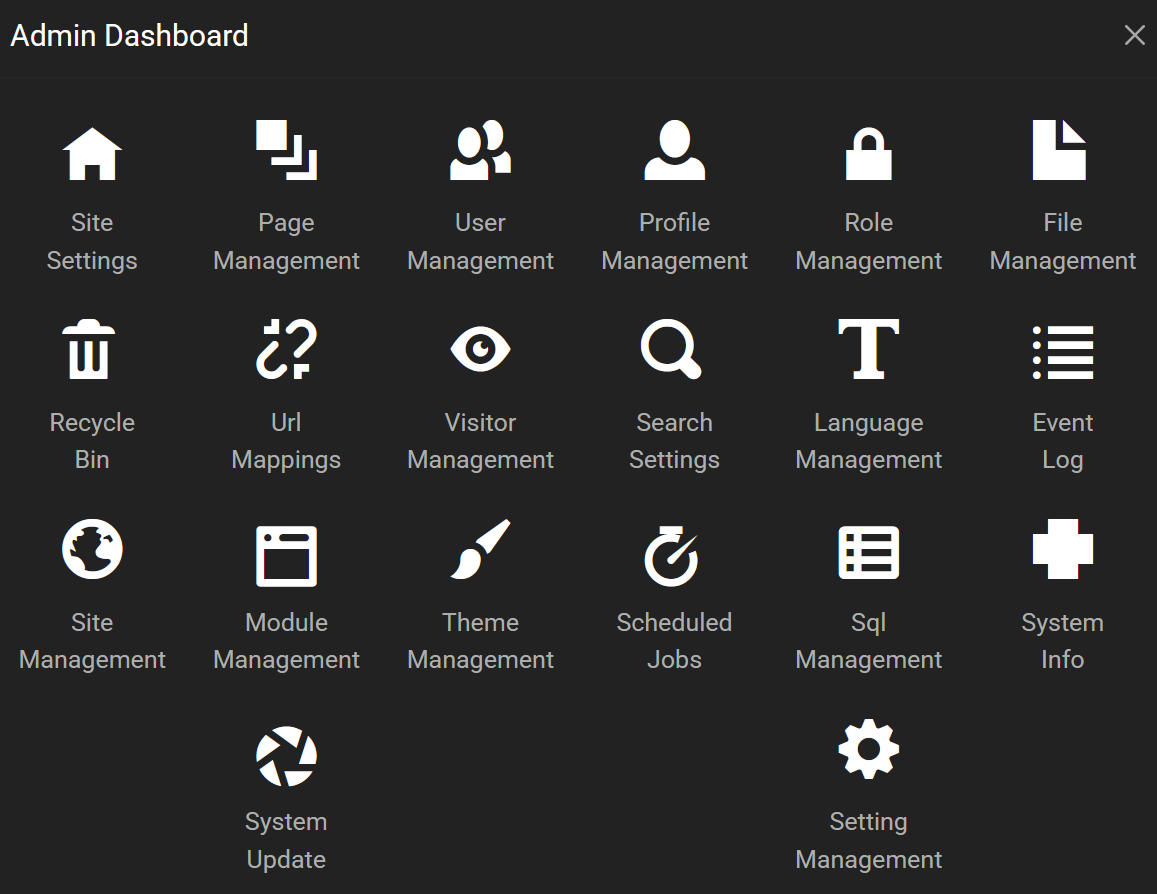The width and height of the screenshot is (1157, 894).
Task: Open Module Management window icon
Action: pos(286,555)
